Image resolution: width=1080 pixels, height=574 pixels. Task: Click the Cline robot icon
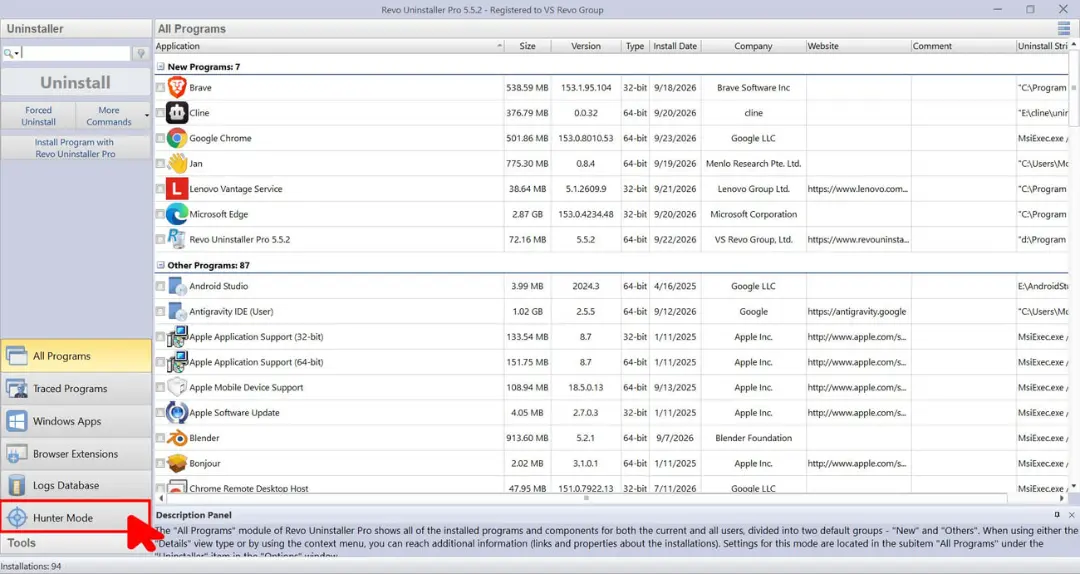click(x=177, y=112)
